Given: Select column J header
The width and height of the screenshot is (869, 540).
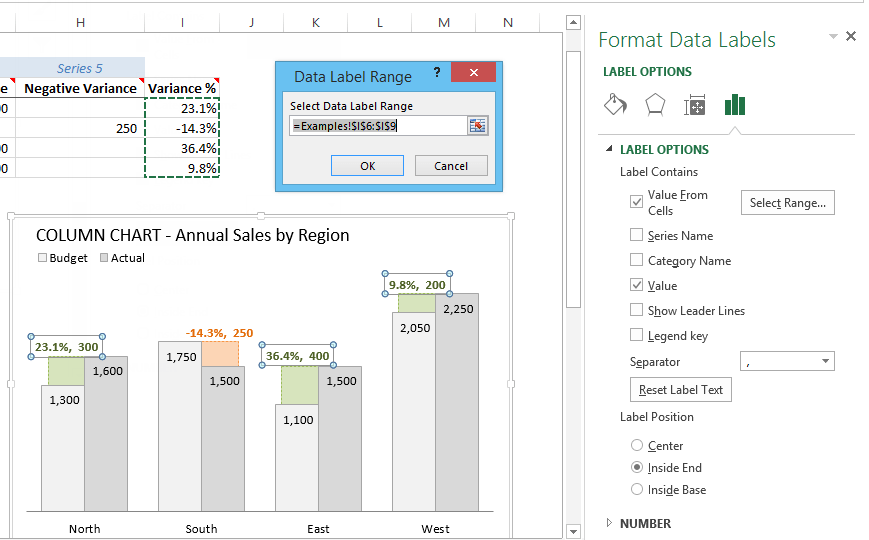Looking at the screenshot, I should pos(252,22).
